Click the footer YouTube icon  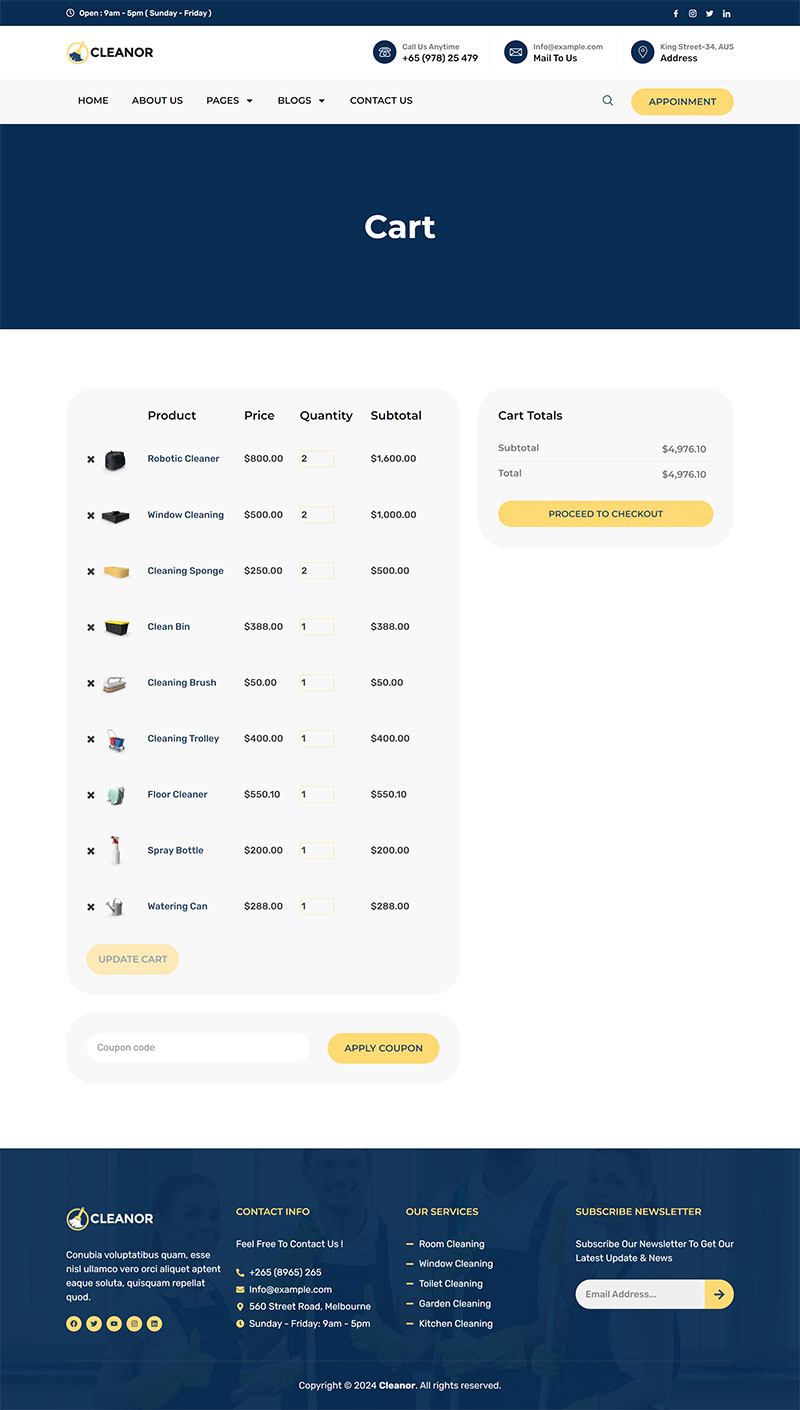pyautogui.click(x=114, y=1323)
